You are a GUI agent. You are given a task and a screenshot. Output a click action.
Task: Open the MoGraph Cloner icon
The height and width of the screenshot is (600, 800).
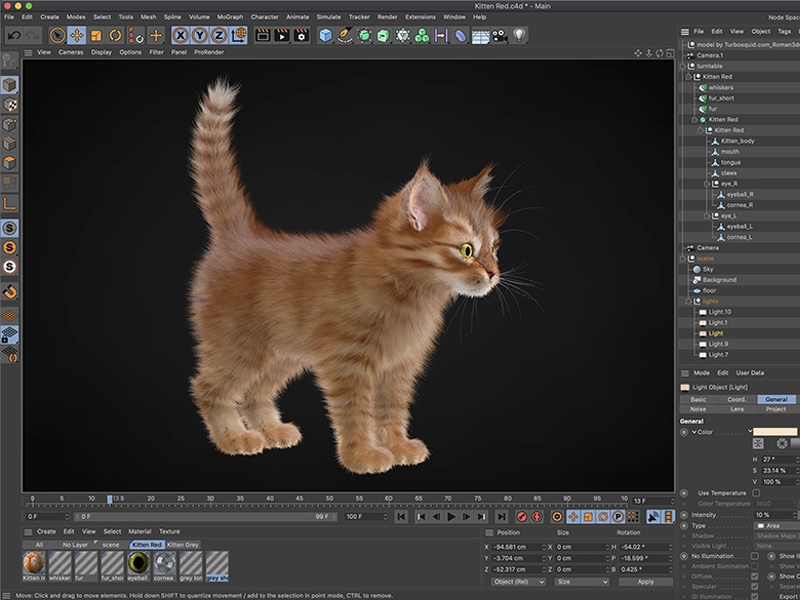pyautogui.click(x=422, y=35)
